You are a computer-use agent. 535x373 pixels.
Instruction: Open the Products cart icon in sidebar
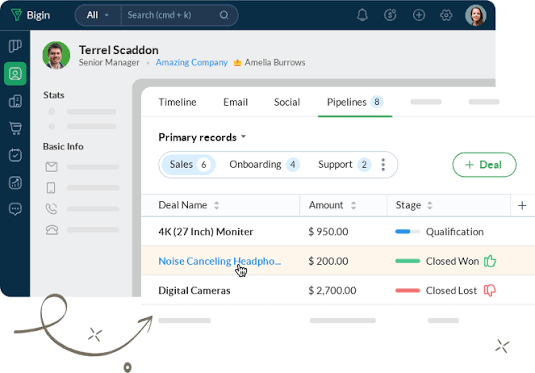click(x=15, y=128)
